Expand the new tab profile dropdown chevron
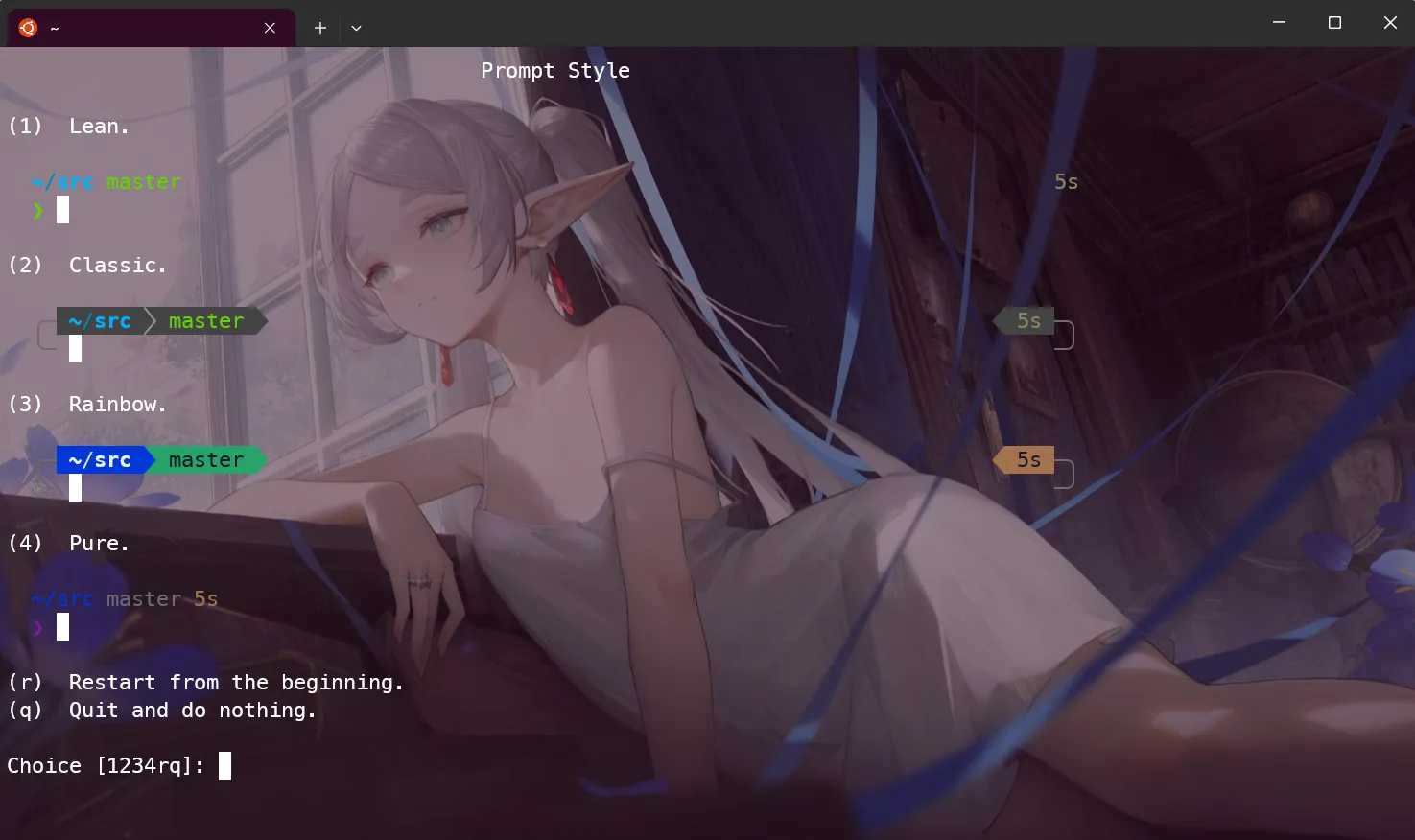 click(356, 28)
